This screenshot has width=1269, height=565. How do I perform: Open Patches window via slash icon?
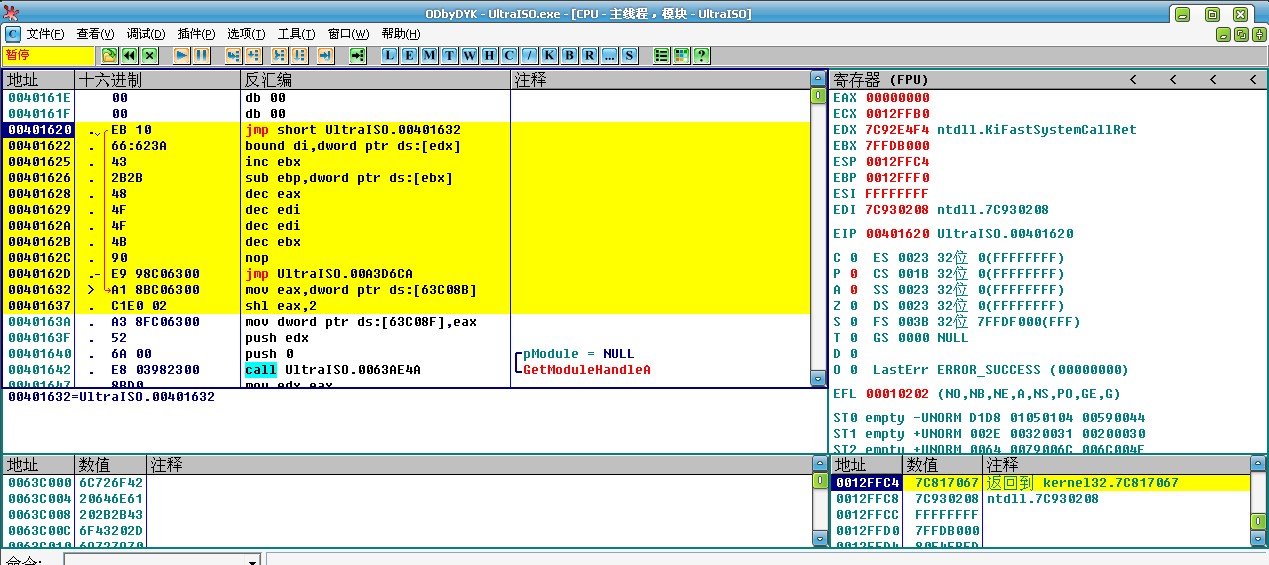pyautogui.click(x=529, y=55)
